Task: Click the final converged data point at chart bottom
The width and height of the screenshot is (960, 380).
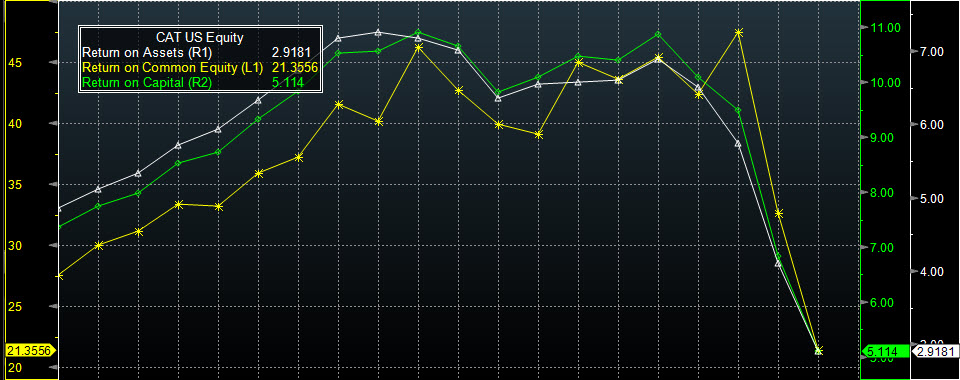Action: (x=819, y=351)
